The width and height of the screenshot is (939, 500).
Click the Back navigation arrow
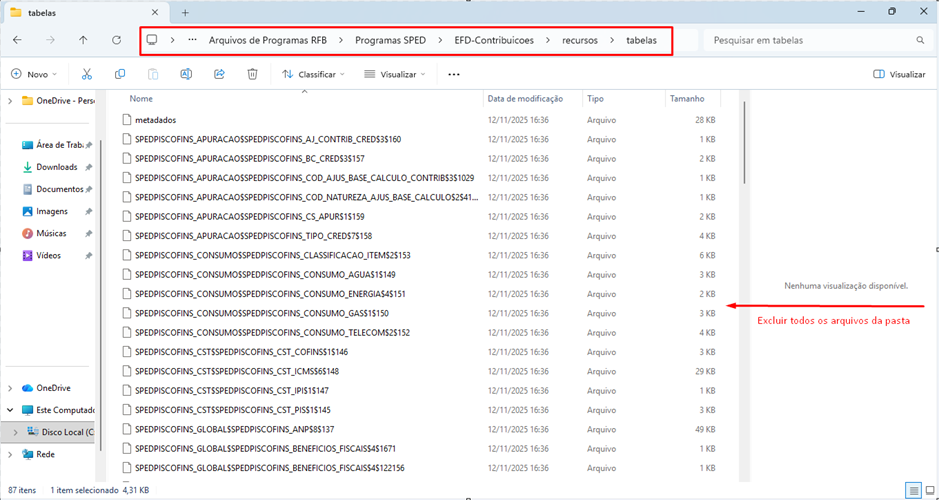click(x=17, y=40)
